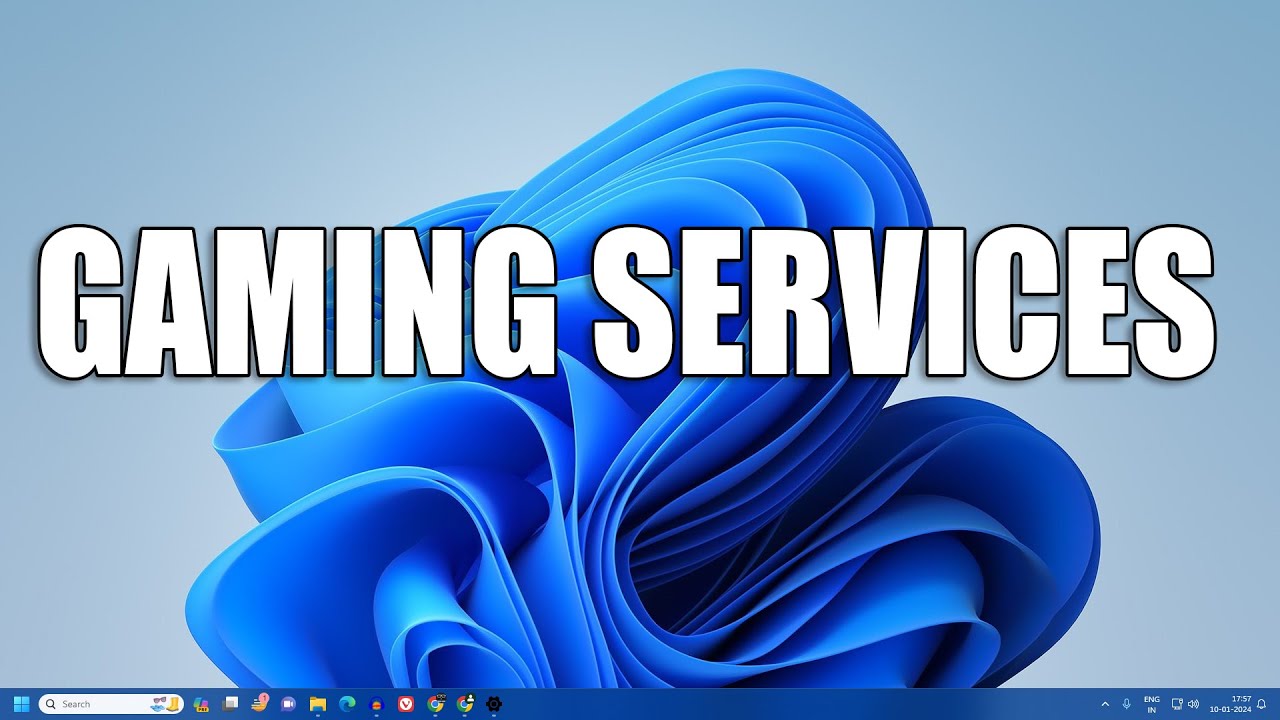Open File Explorer from the taskbar

click(318, 704)
